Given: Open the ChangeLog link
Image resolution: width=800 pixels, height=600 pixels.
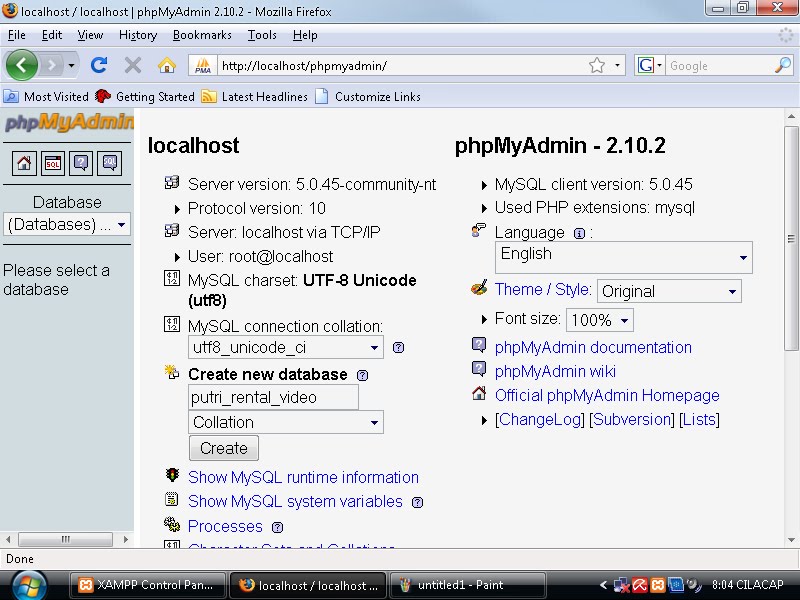Looking at the screenshot, I should coord(540,419).
